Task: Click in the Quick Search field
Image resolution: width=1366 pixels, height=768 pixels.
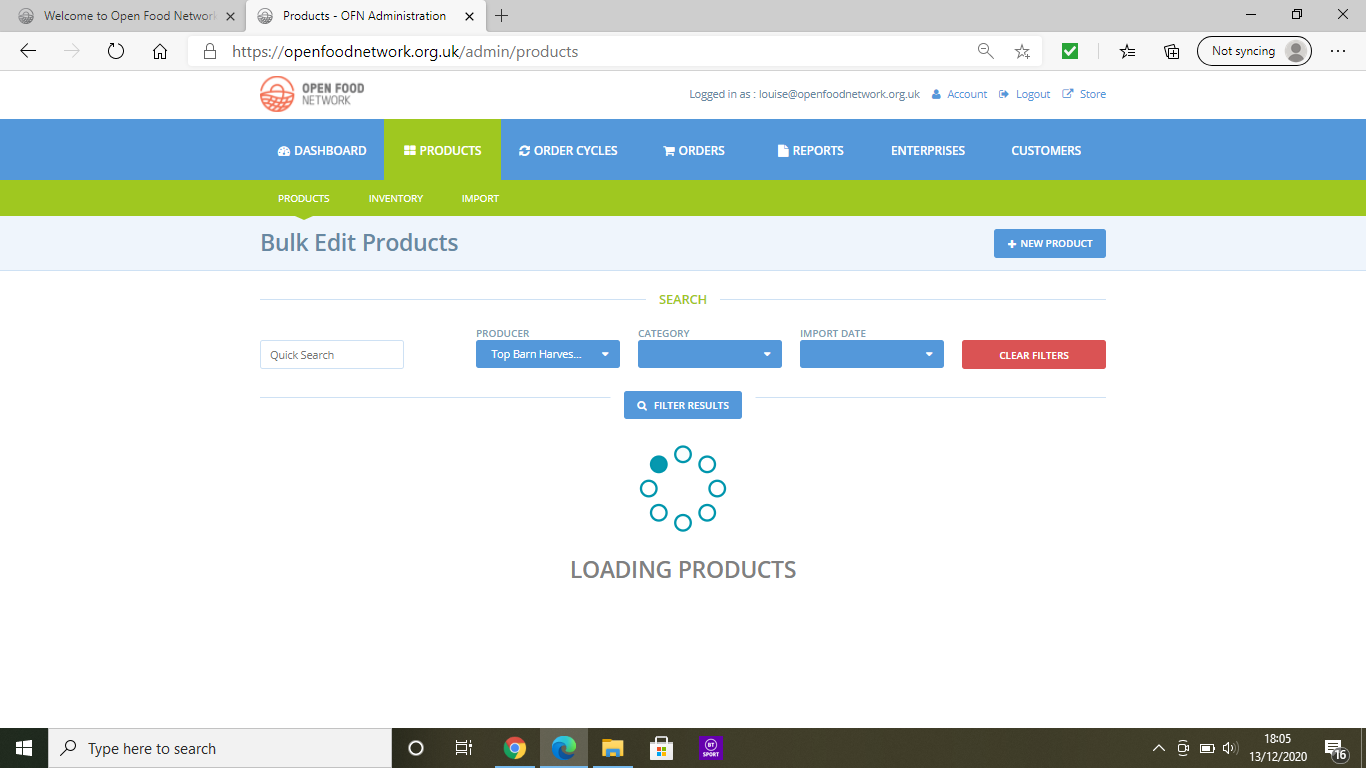Action: [x=332, y=355]
